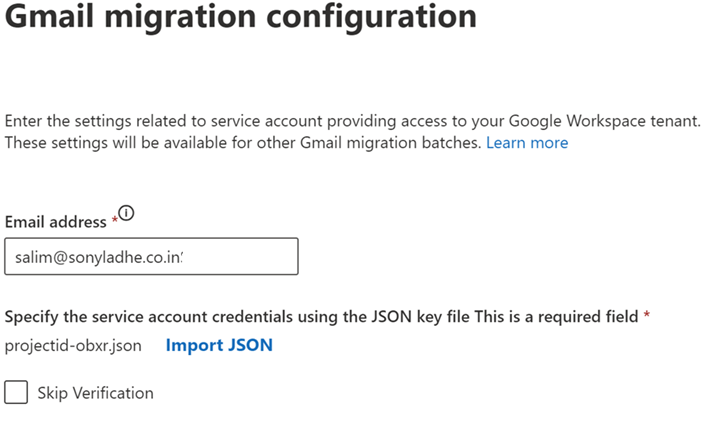Click the Email address input field
The height and width of the screenshot is (429, 713).
click(151, 256)
